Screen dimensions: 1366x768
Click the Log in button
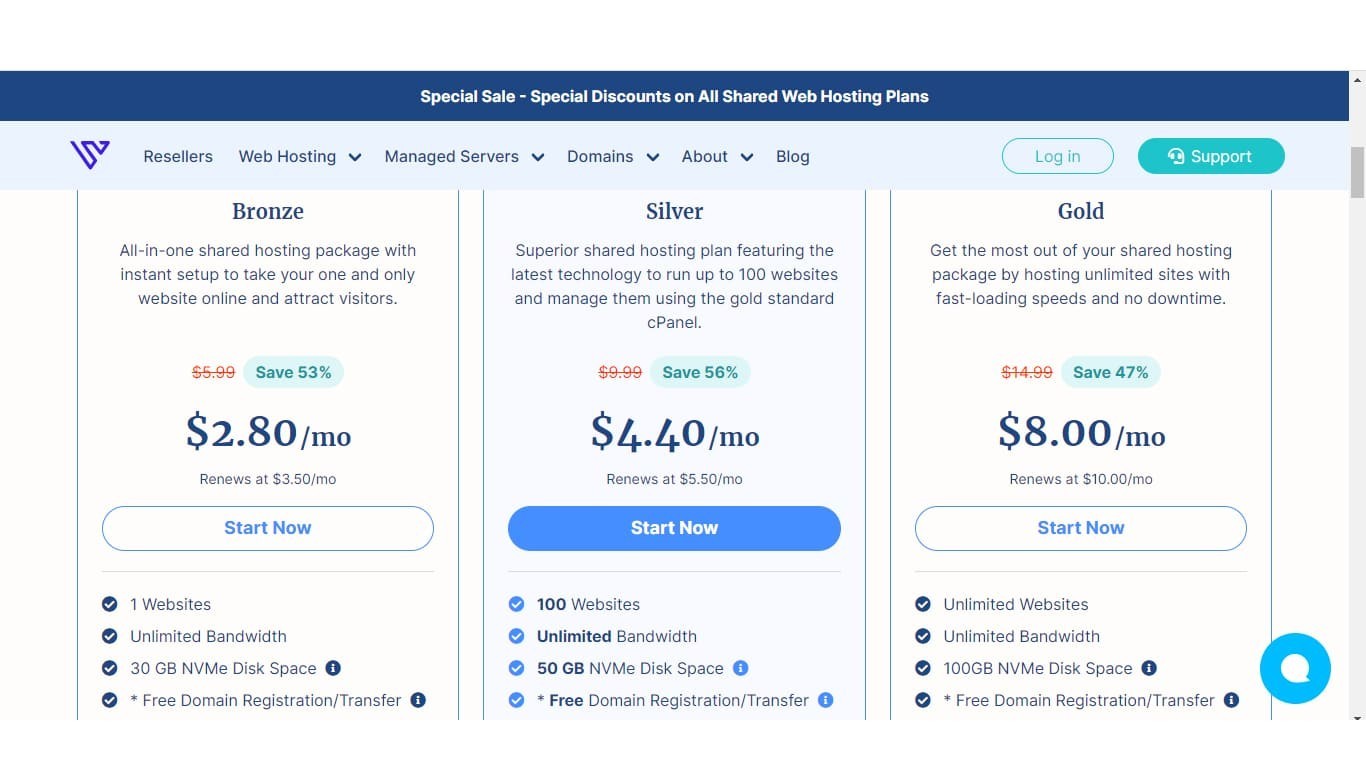point(1057,156)
